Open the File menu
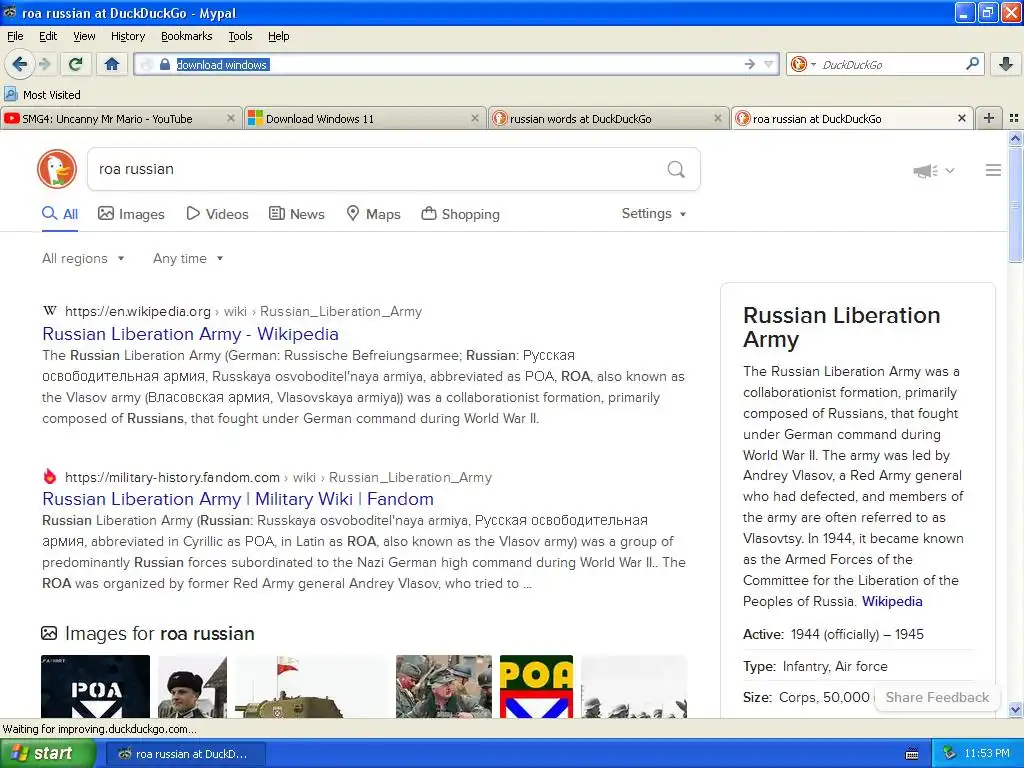Screen dimensions: 1024x768 coord(15,36)
